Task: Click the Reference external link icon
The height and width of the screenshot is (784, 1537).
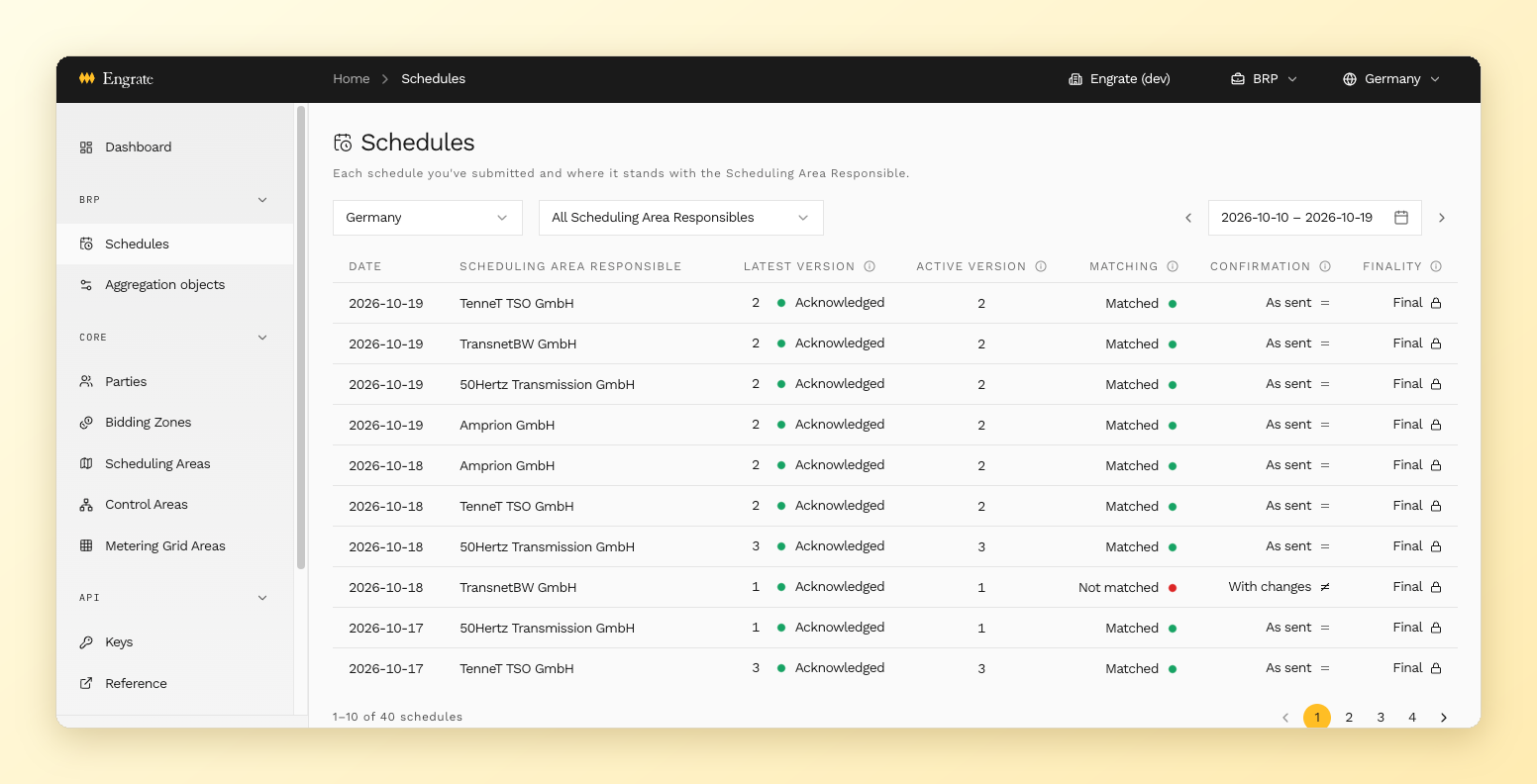Action: click(x=86, y=683)
